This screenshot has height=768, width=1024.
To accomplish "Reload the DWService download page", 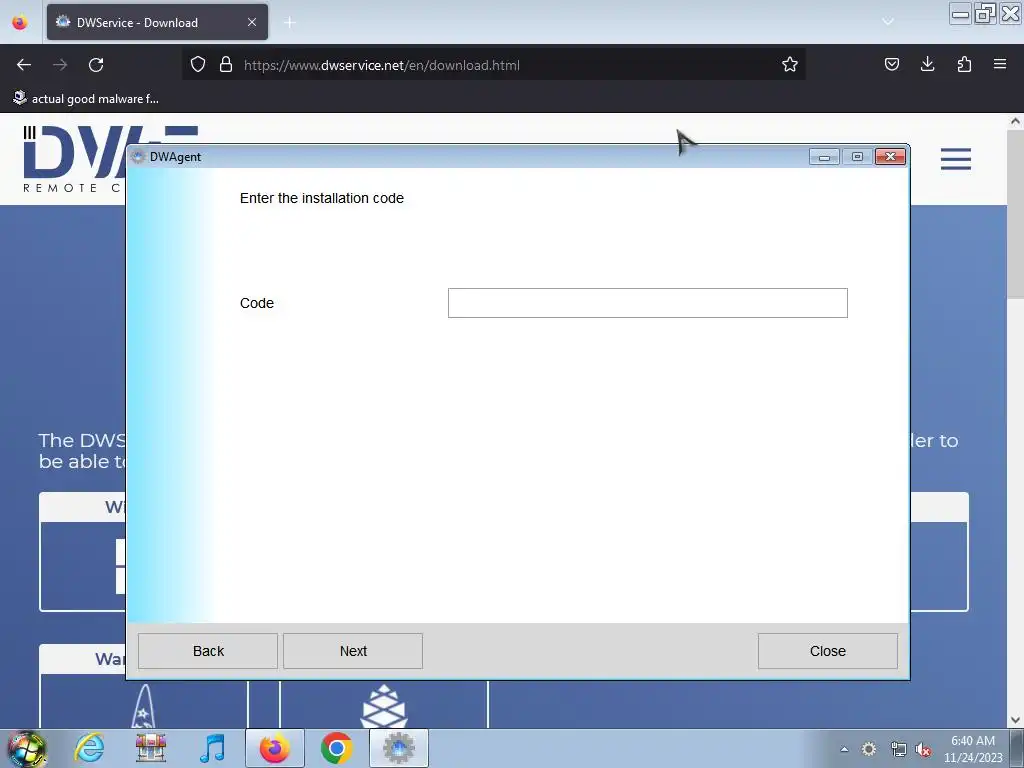I will (96, 65).
